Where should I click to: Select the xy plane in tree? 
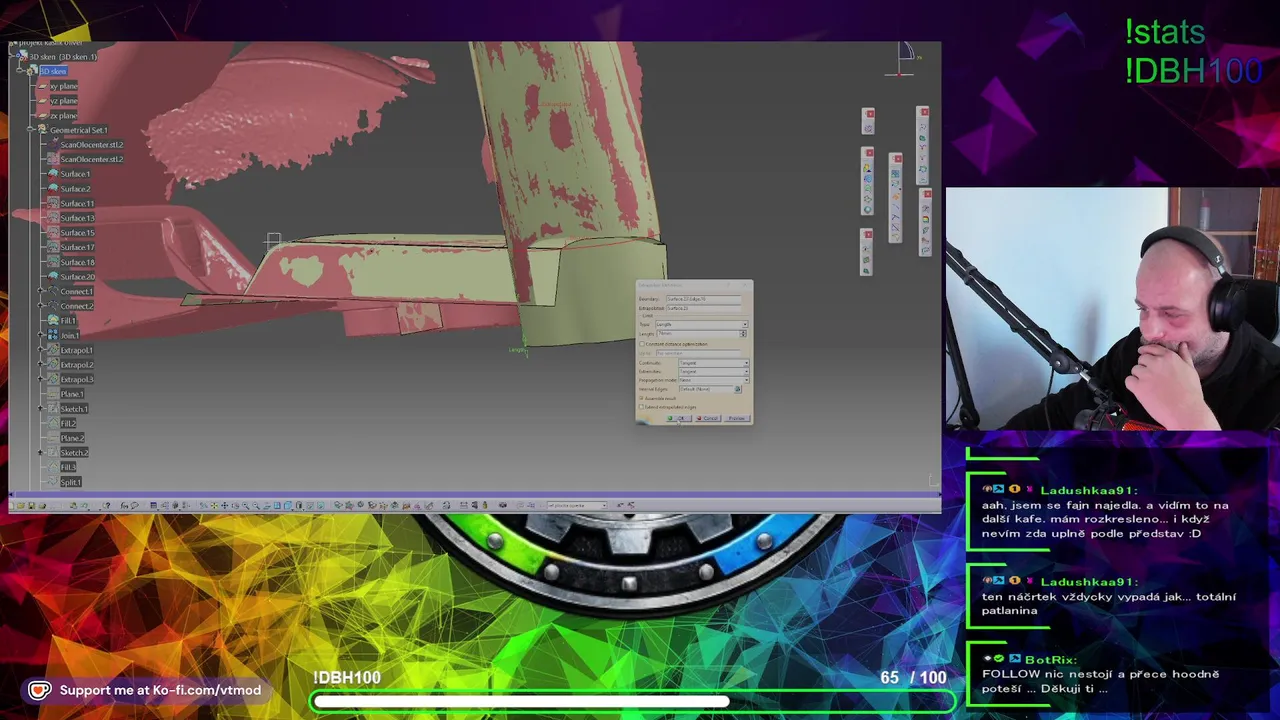[64, 86]
